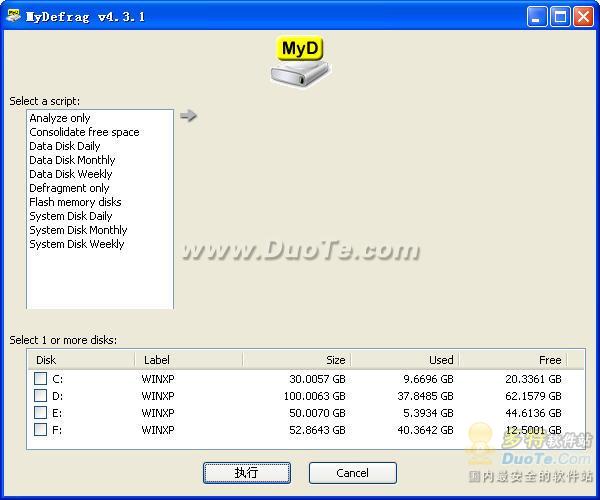The image size is (600, 500).
Task: Sort by the Free column header
Action: pyautogui.click(x=513, y=360)
